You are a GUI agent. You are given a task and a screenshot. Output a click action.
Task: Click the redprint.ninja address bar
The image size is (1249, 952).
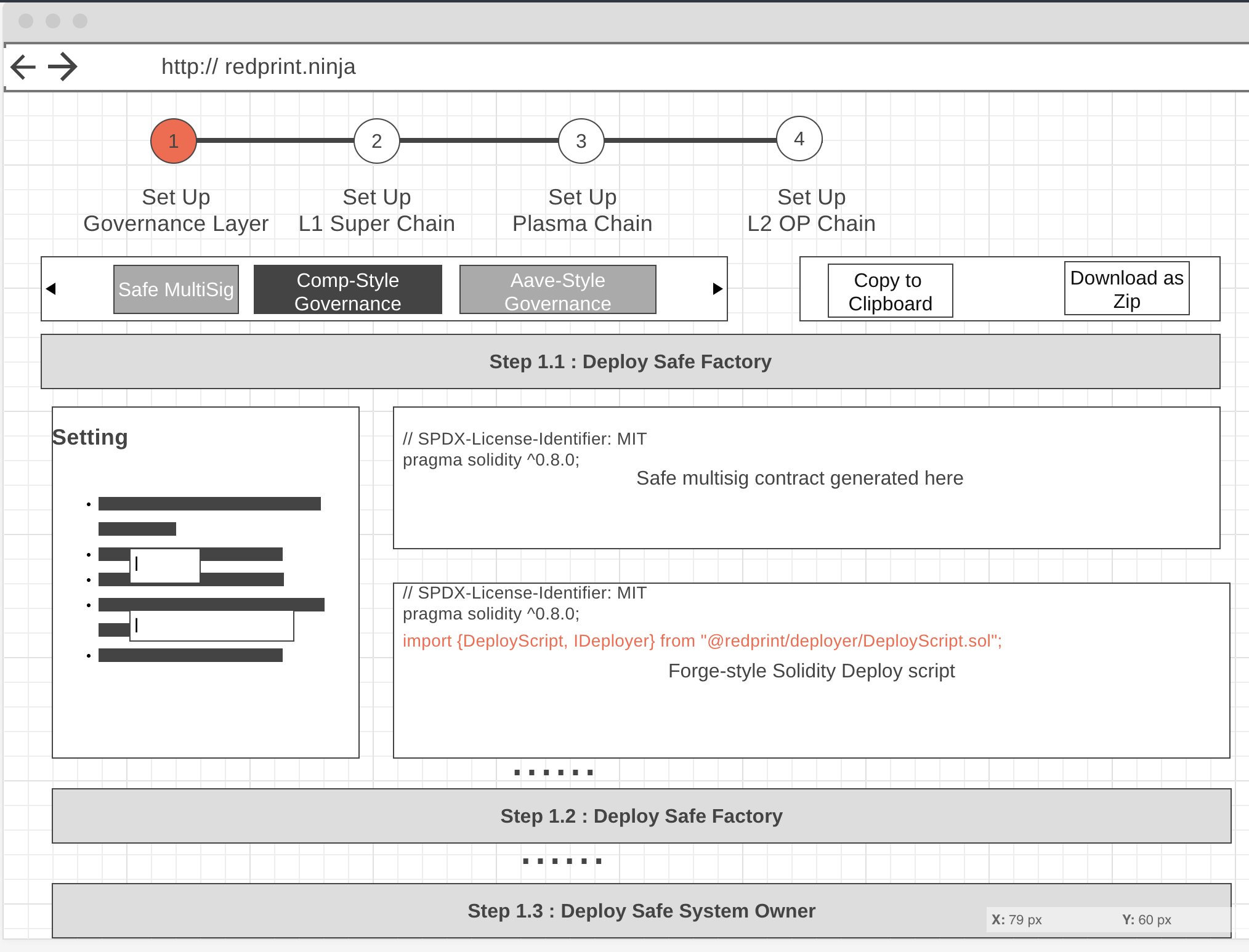click(x=259, y=67)
